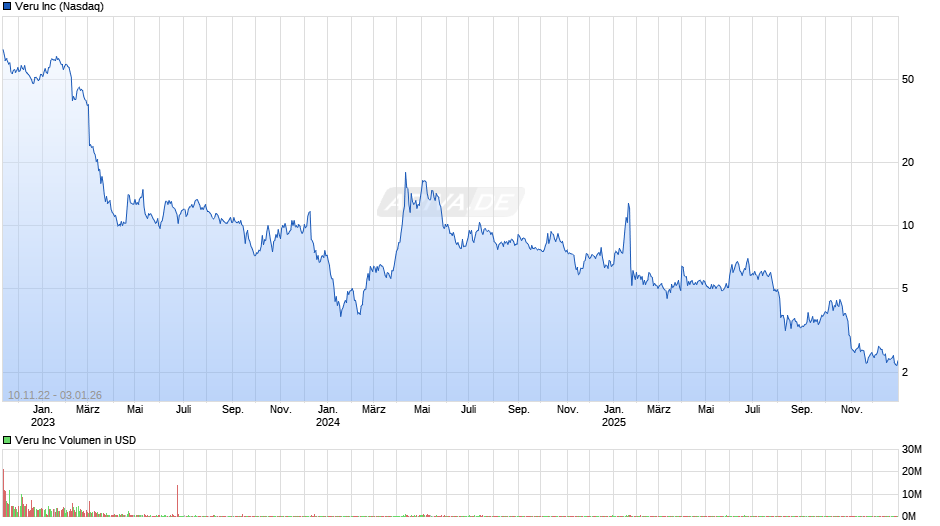Click the 'Jan. 2024' time axis label
This screenshot has height=526, width=940.
(x=327, y=416)
